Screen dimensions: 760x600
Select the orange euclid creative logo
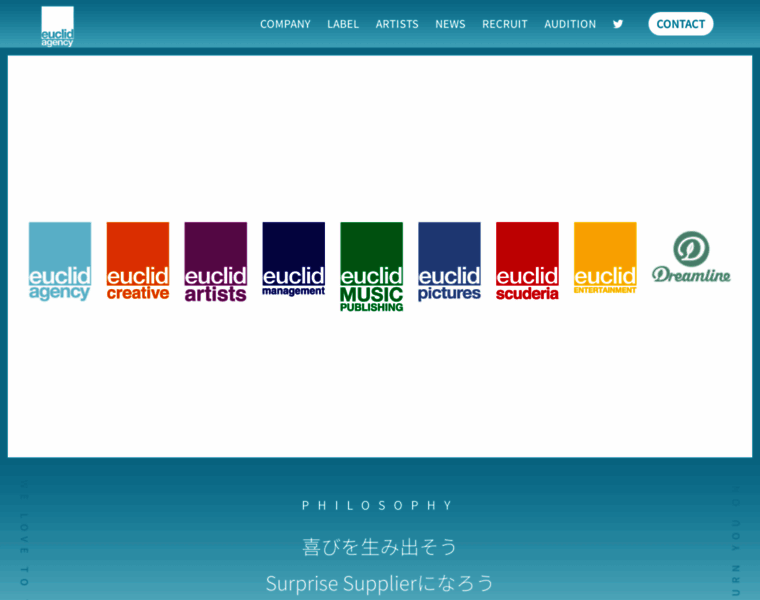click(138, 261)
